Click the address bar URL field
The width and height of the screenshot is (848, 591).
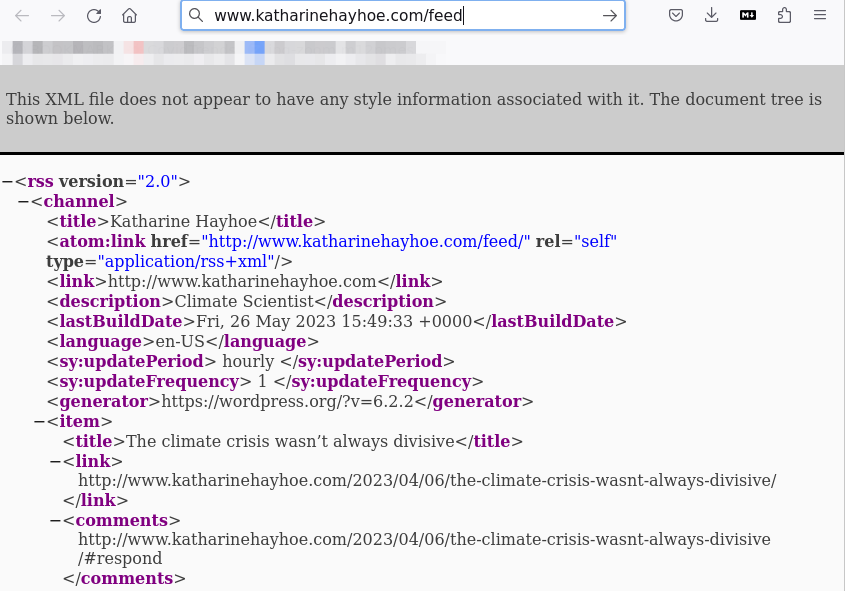[402, 16]
